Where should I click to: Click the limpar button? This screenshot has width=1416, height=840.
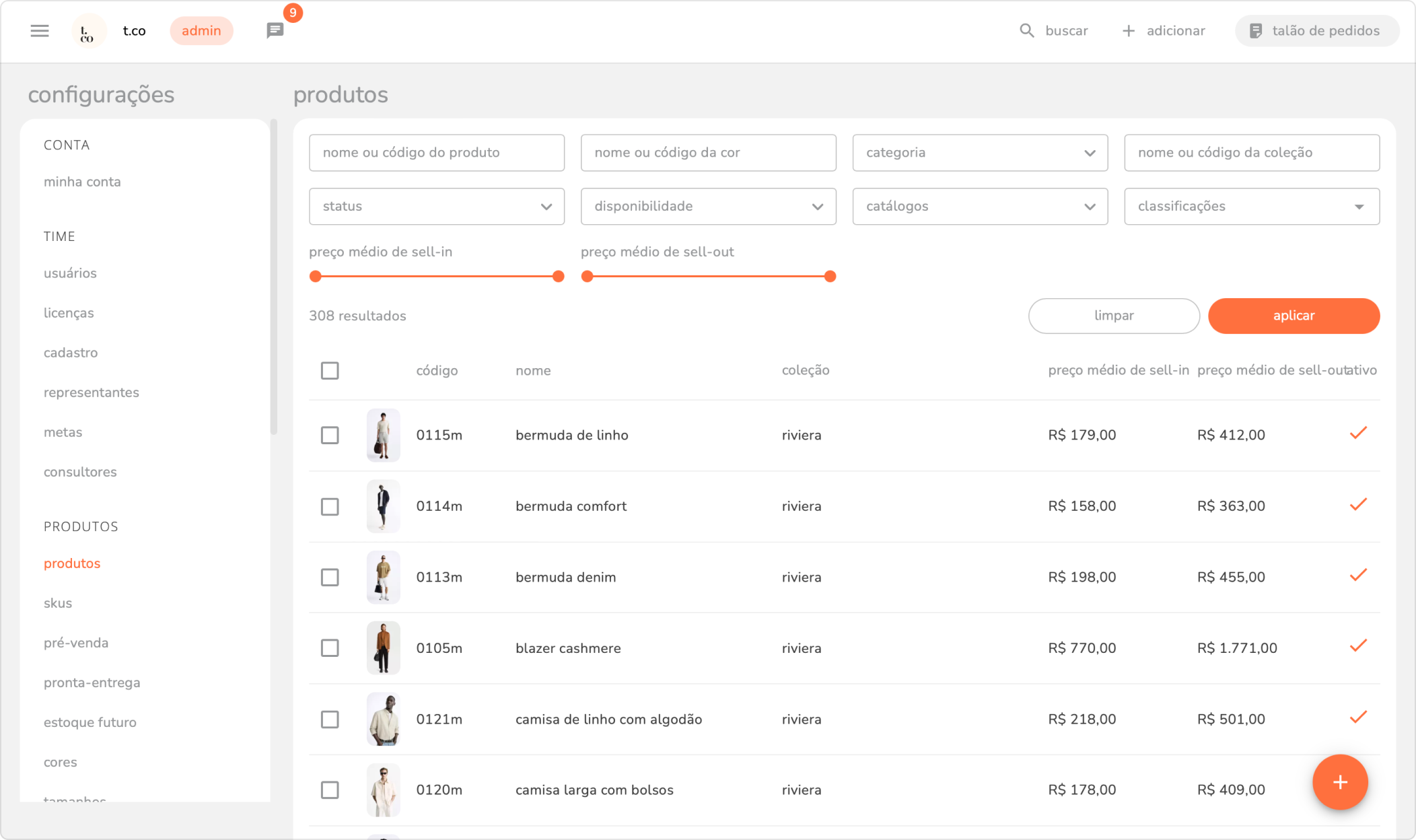point(1114,316)
